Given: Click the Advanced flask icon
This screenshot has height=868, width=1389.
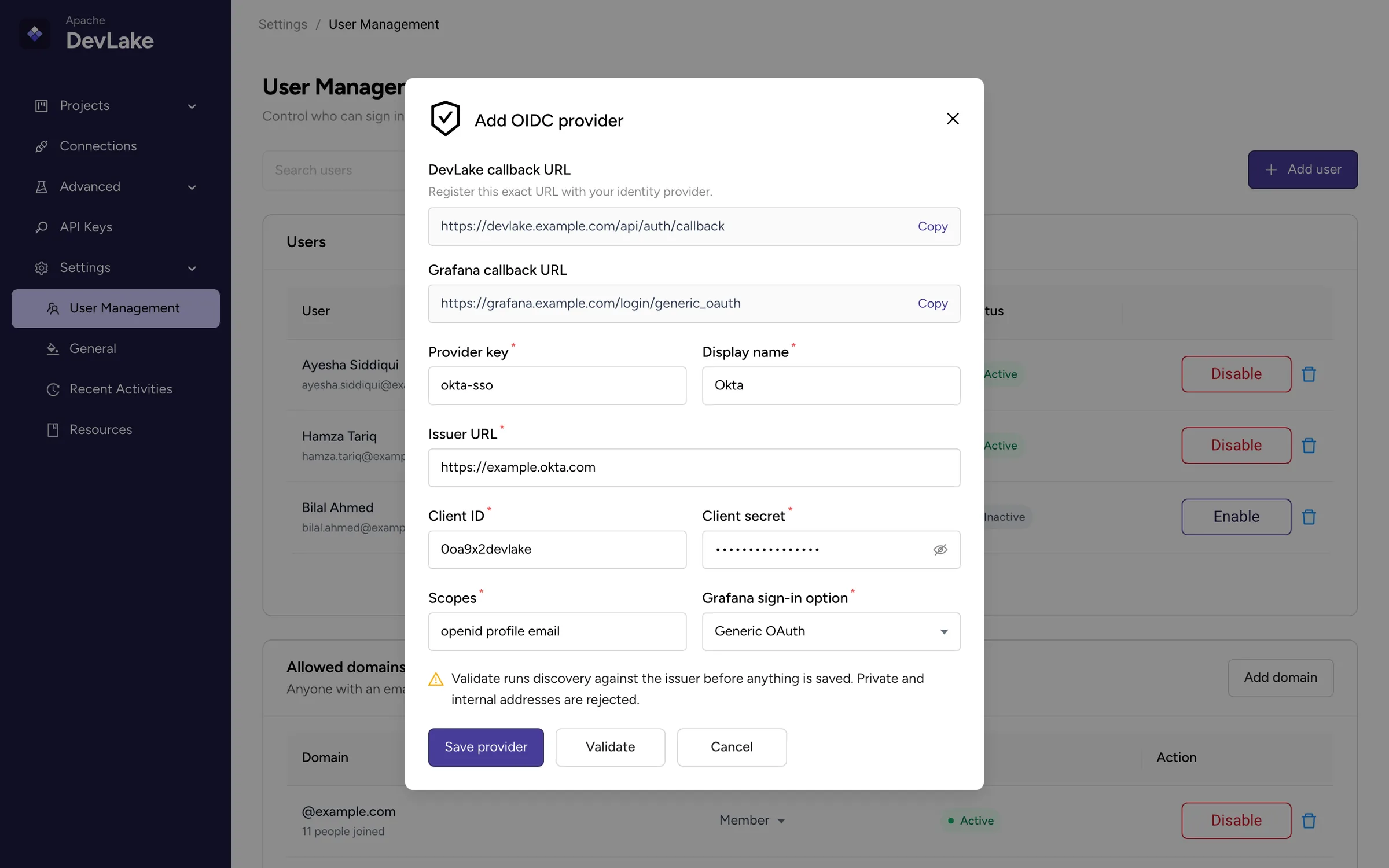Looking at the screenshot, I should [x=41, y=187].
